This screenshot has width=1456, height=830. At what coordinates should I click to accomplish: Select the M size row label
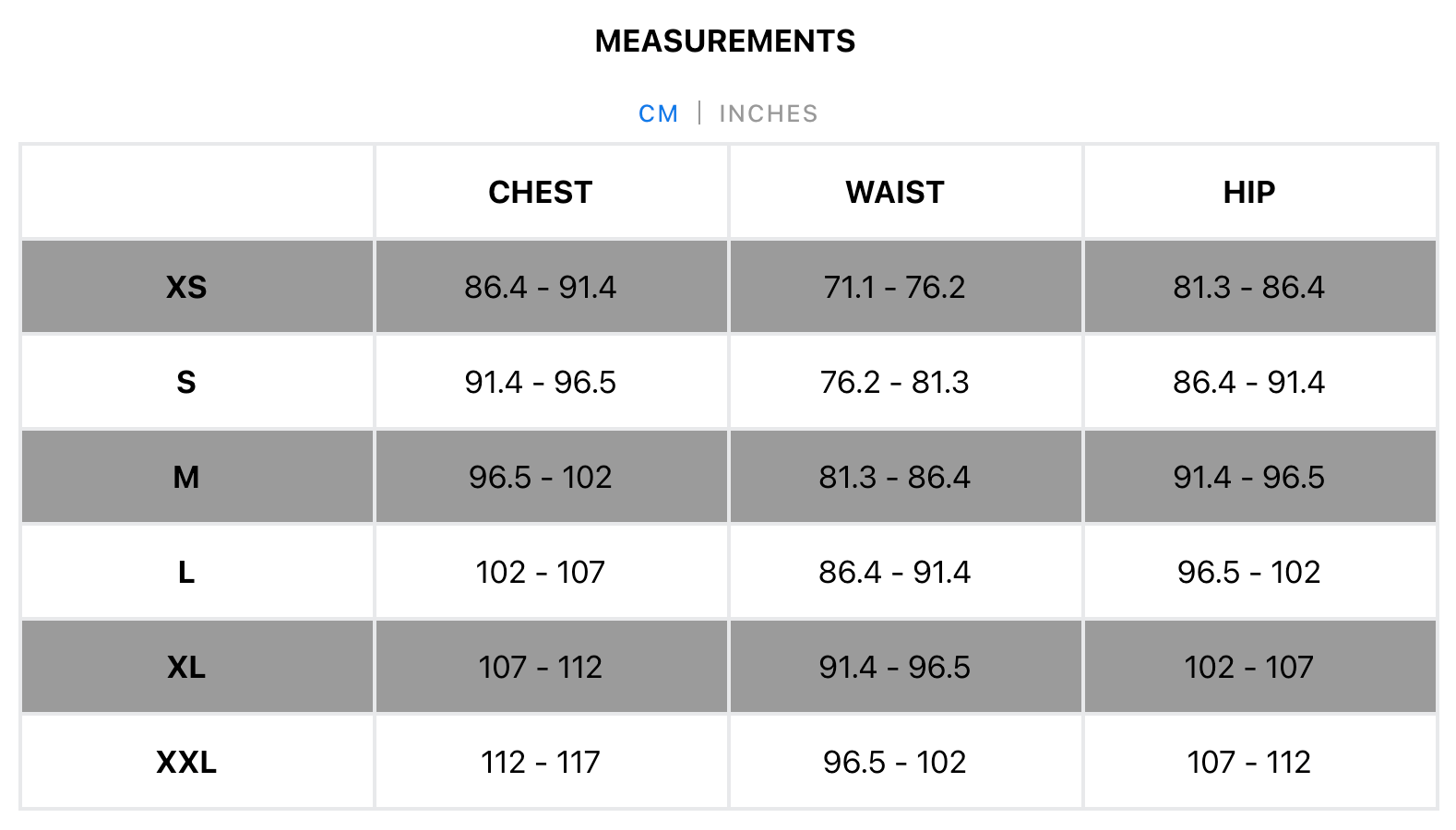tap(186, 477)
